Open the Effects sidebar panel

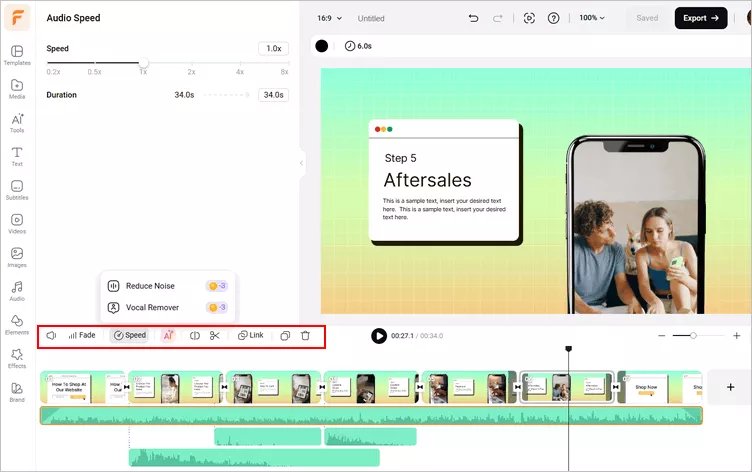tap(17, 358)
